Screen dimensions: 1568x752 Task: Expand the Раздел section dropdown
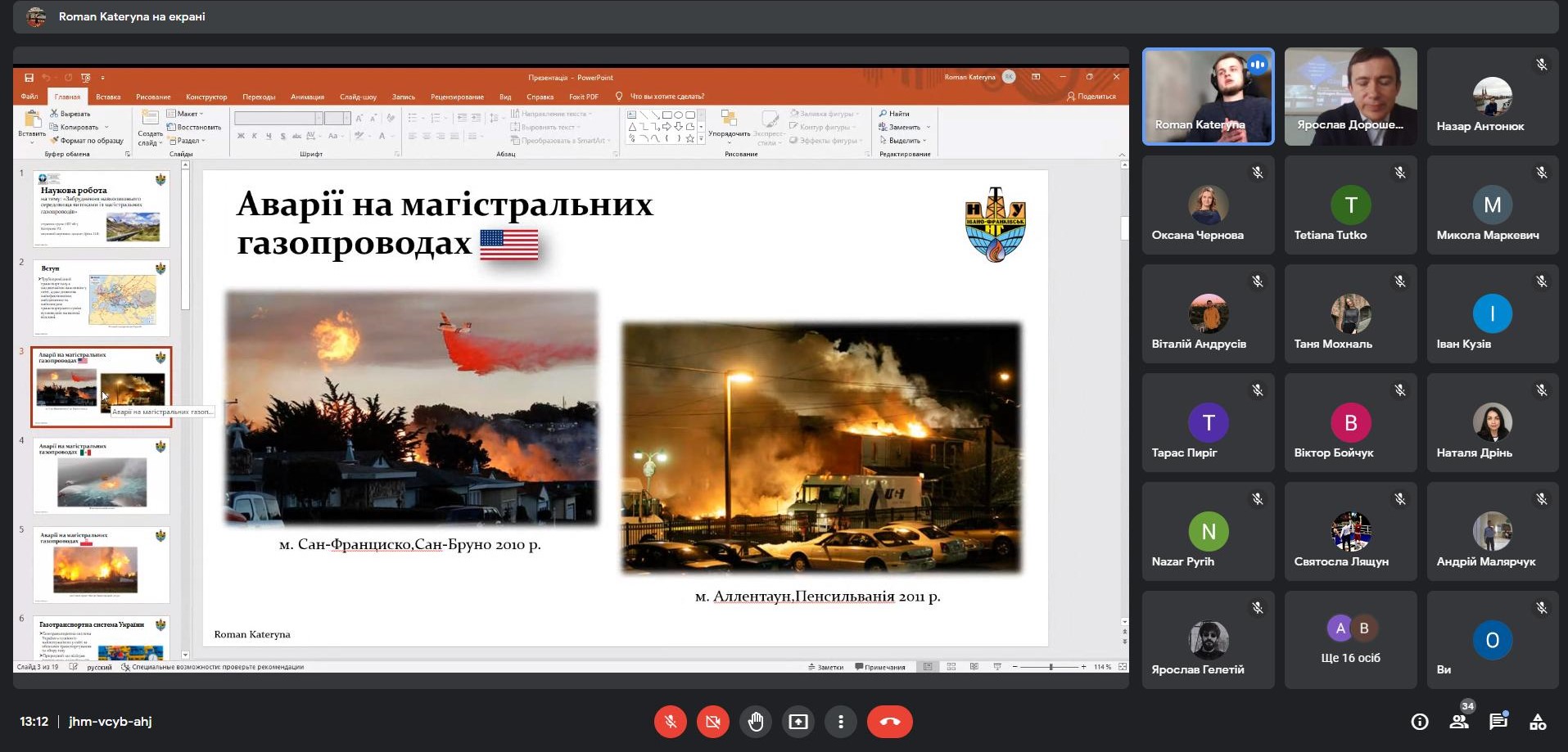(188, 141)
